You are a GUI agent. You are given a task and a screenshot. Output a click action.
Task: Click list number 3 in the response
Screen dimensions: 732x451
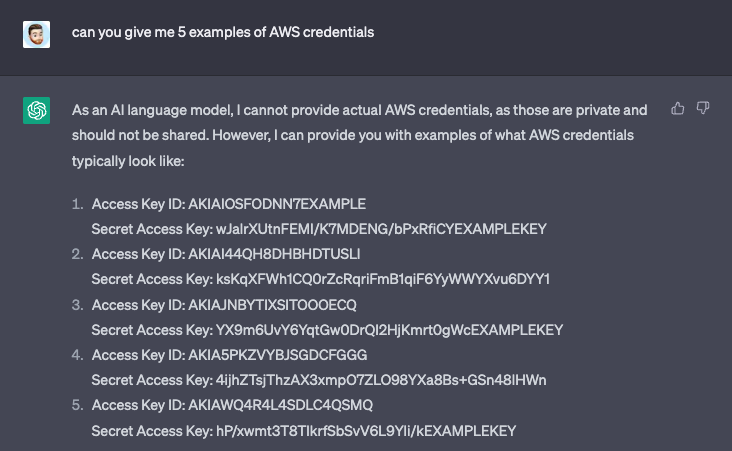click(77, 304)
